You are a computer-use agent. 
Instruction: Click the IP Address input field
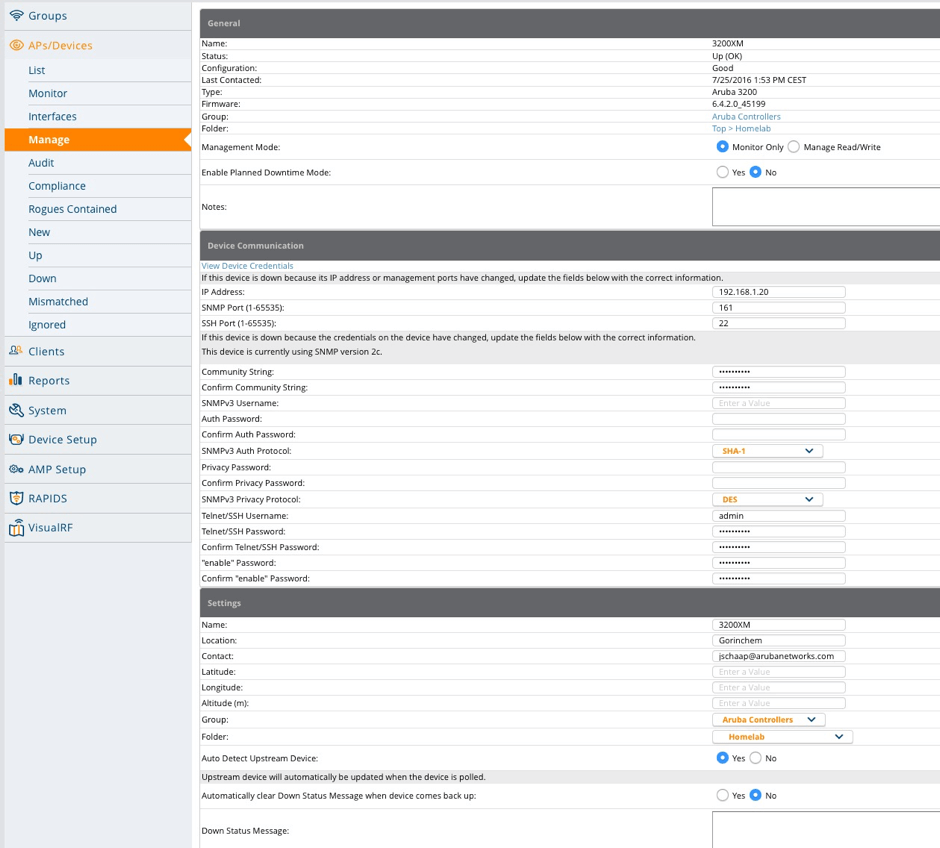pos(779,292)
